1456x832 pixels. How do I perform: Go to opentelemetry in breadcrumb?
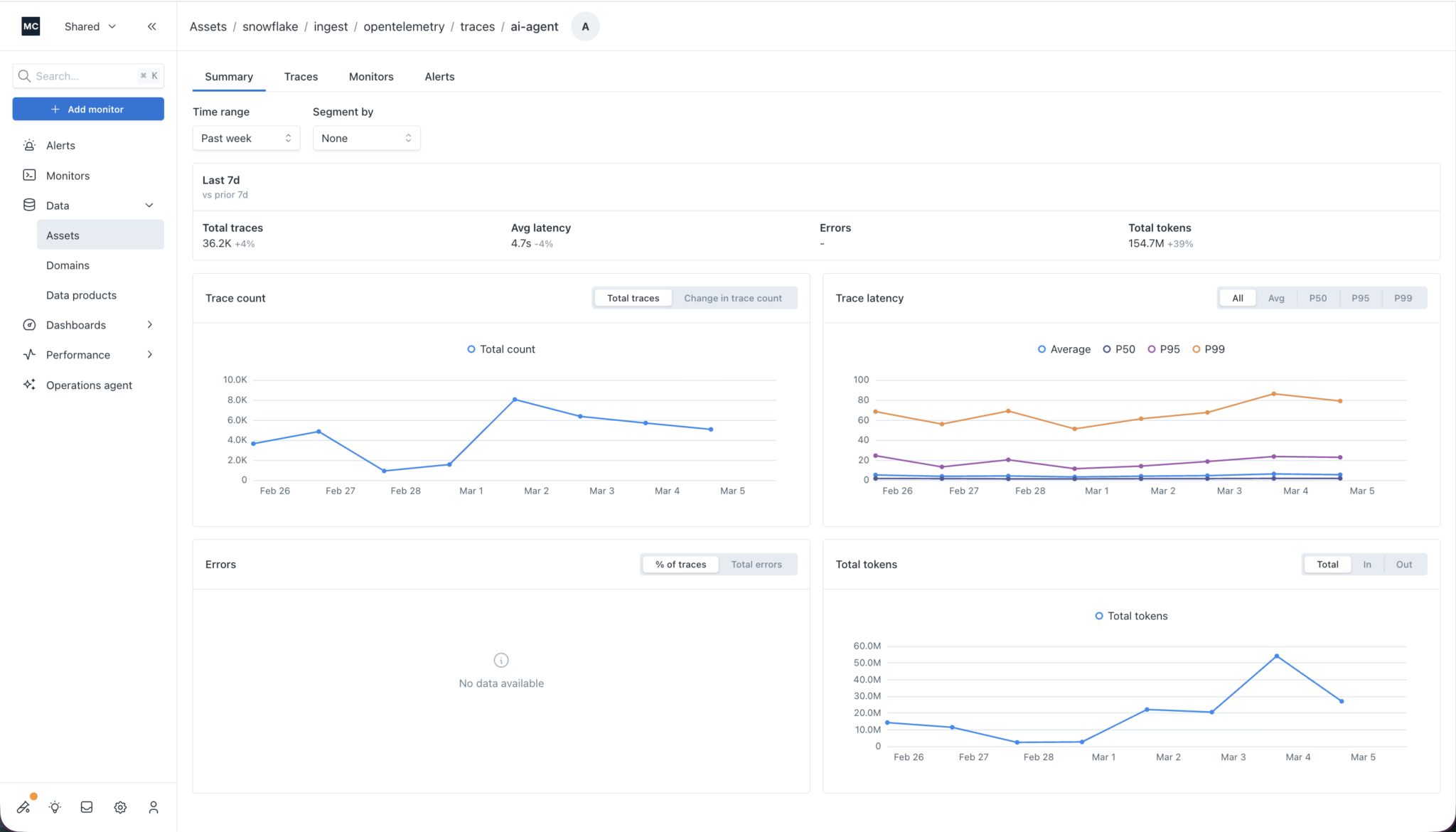[x=404, y=26]
